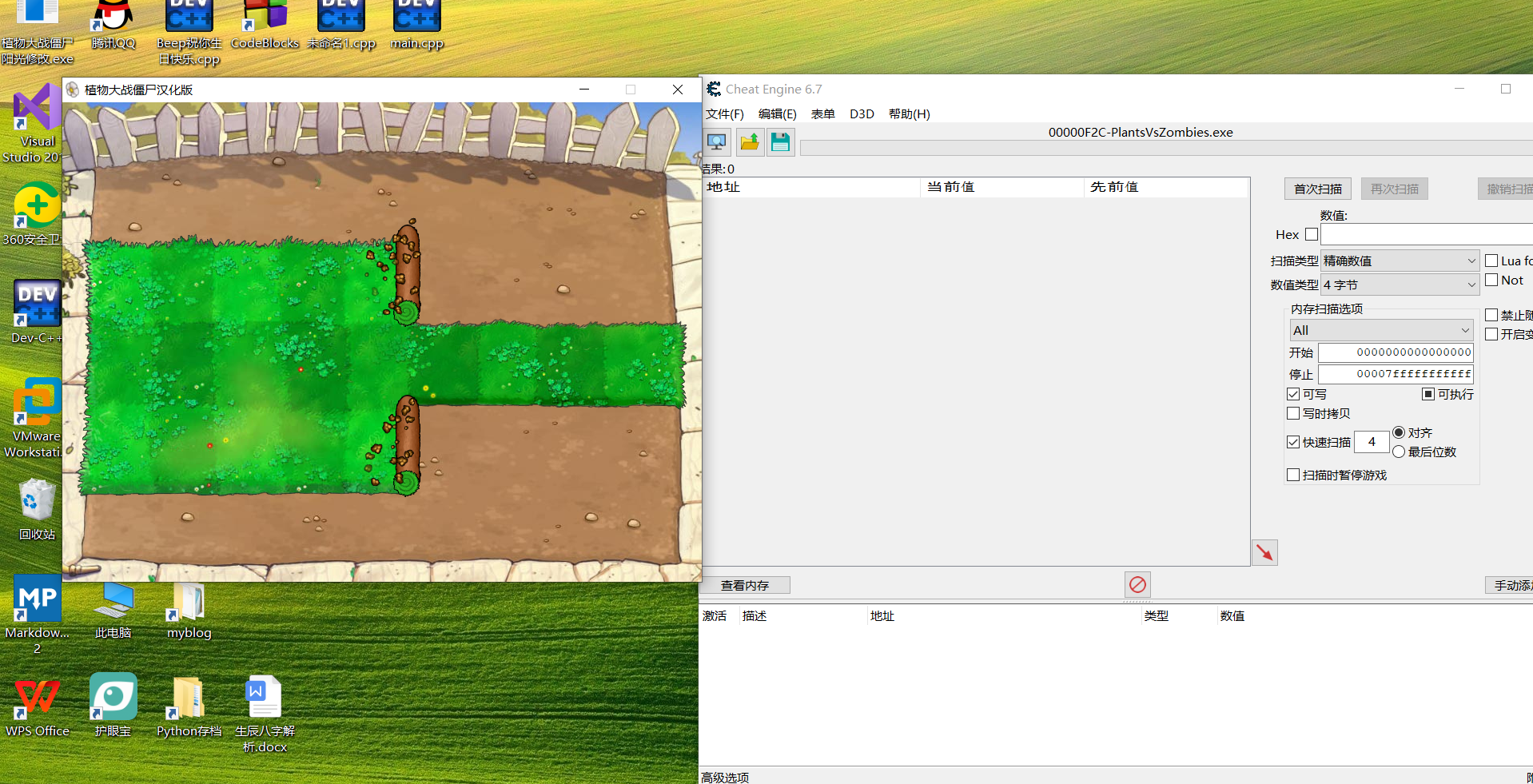Screen dimensions: 1533x784
Task: Open myblog folder shortcut
Action: point(189,611)
